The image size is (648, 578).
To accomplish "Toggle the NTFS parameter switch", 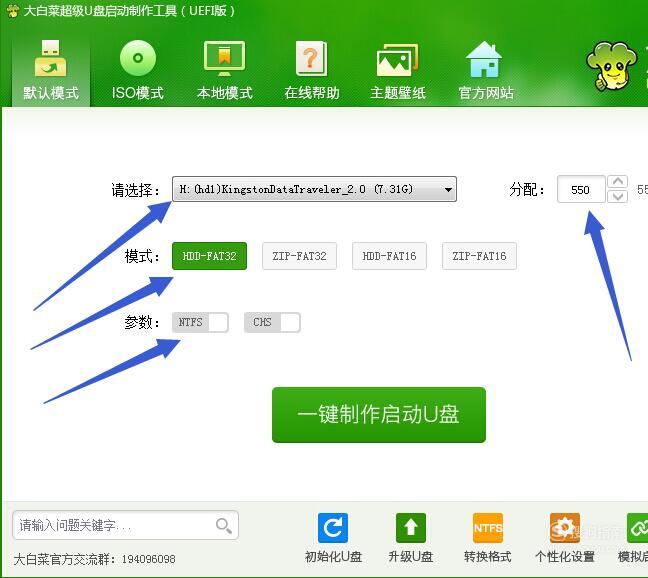I will 200,322.
